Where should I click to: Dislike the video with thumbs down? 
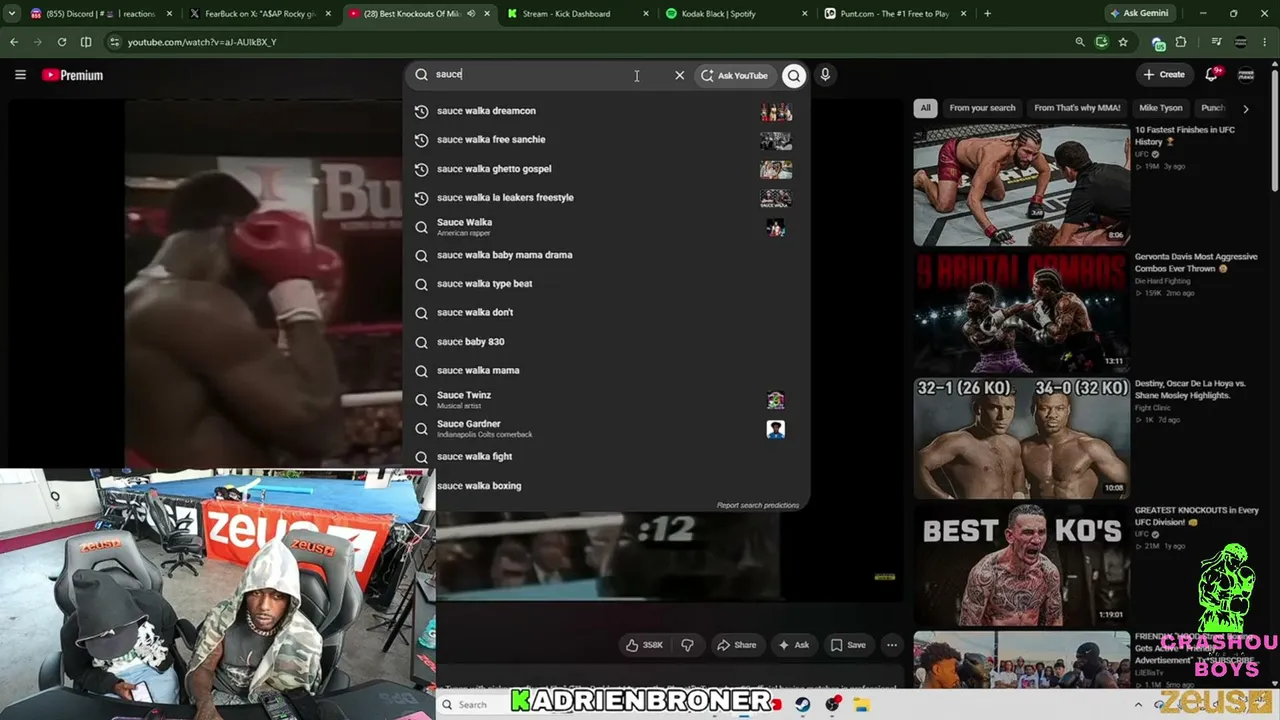click(687, 645)
